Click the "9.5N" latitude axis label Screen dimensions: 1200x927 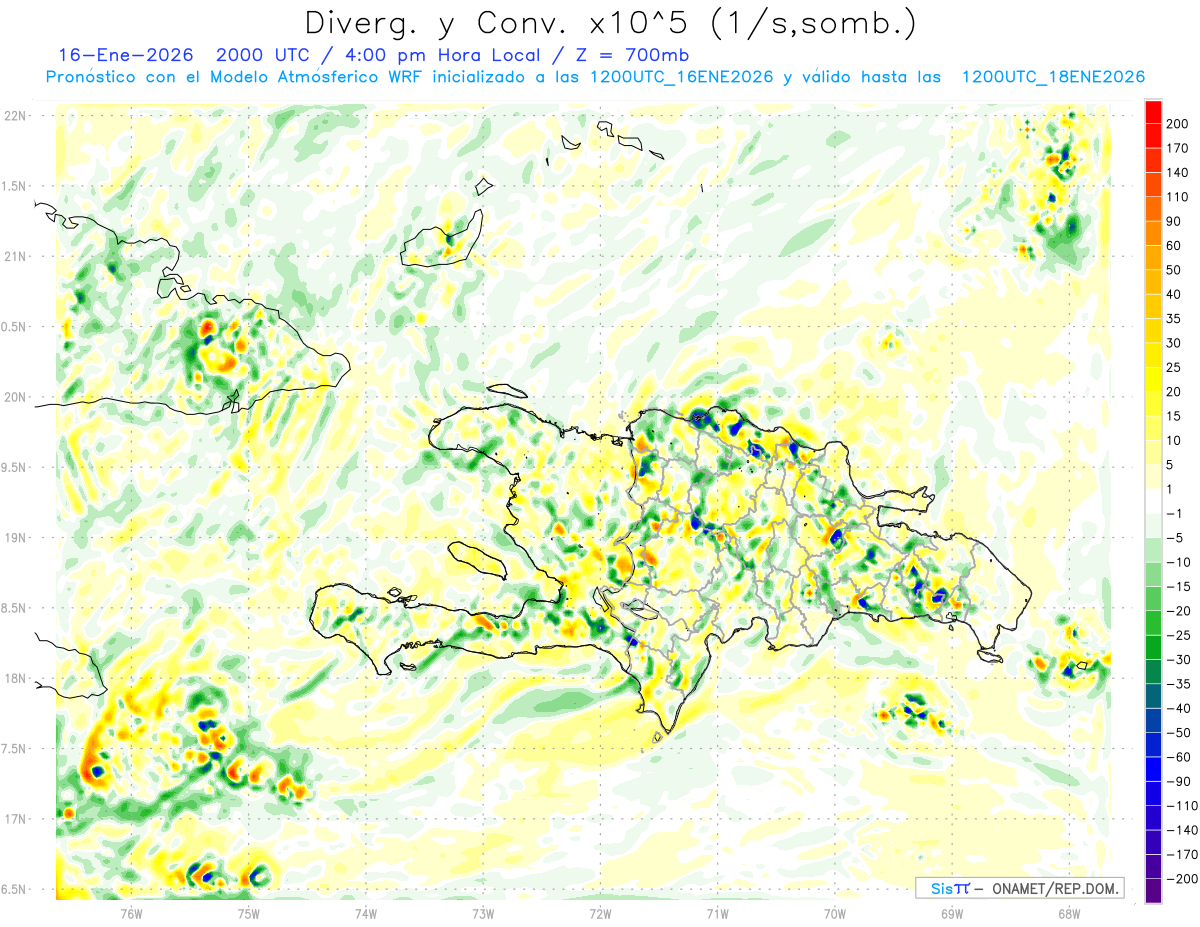[x=14, y=467]
